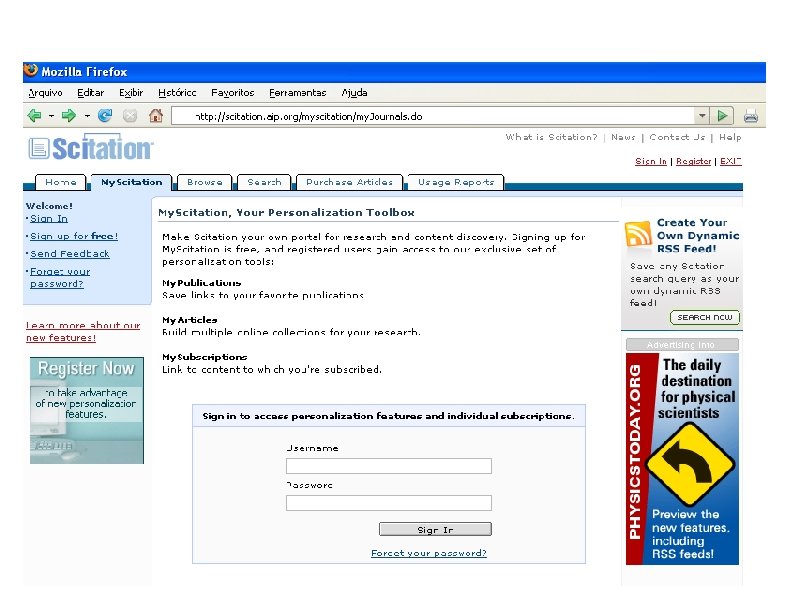Open the Arquivo menu
This screenshot has height=595, width=794.
click(x=45, y=93)
